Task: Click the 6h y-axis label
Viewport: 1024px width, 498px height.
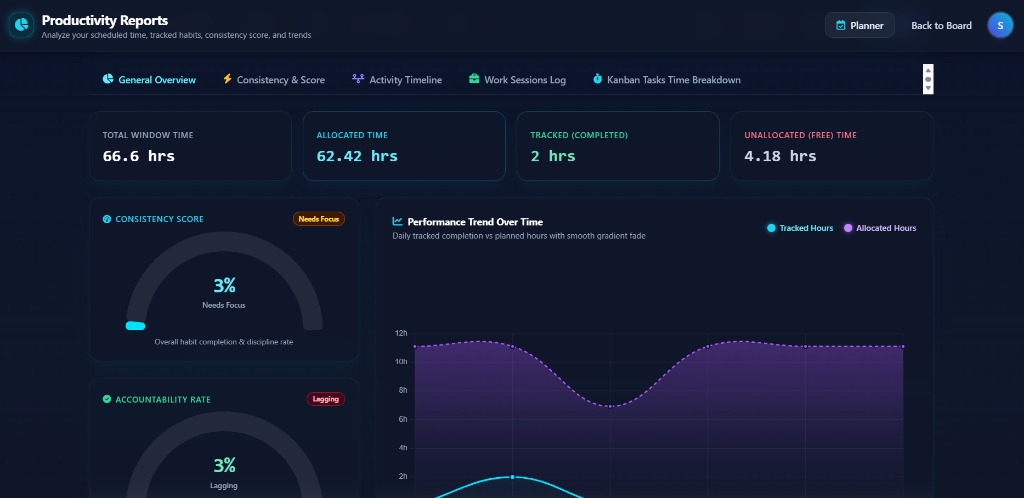Action: coord(402,419)
